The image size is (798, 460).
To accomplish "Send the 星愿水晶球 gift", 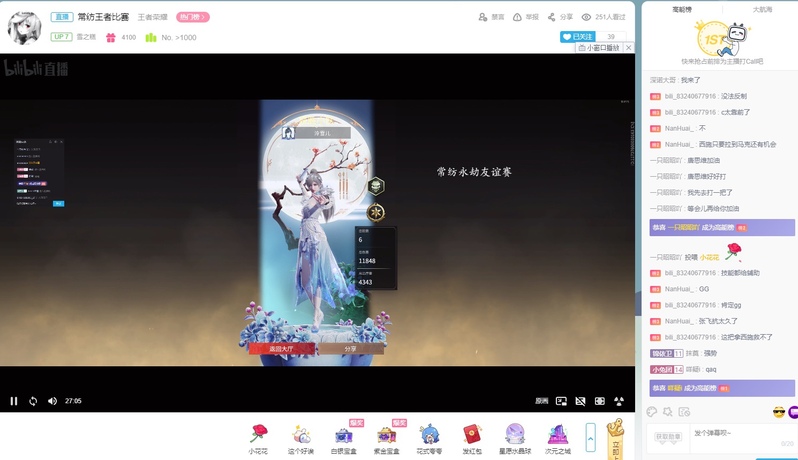I will pos(515,439).
